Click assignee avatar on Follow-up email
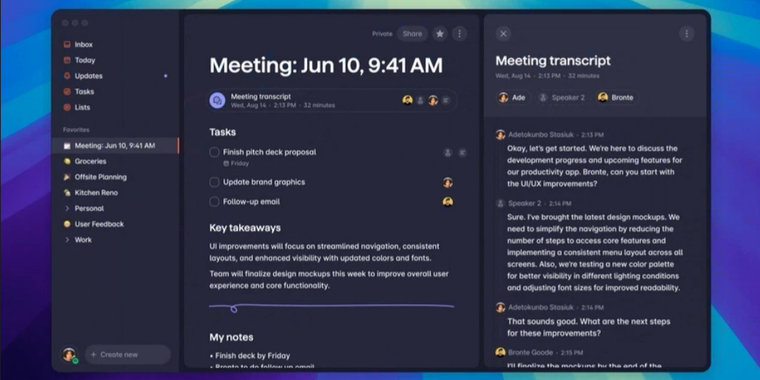Screen dimensions: 760x380 [448, 202]
